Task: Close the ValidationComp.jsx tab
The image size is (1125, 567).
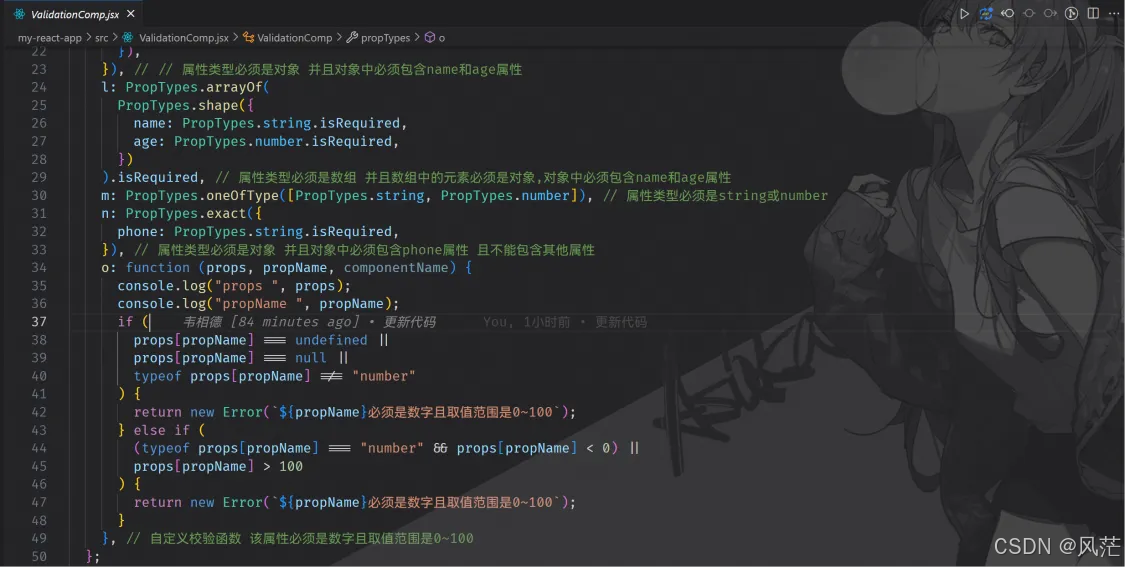Action: [x=131, y=14]
